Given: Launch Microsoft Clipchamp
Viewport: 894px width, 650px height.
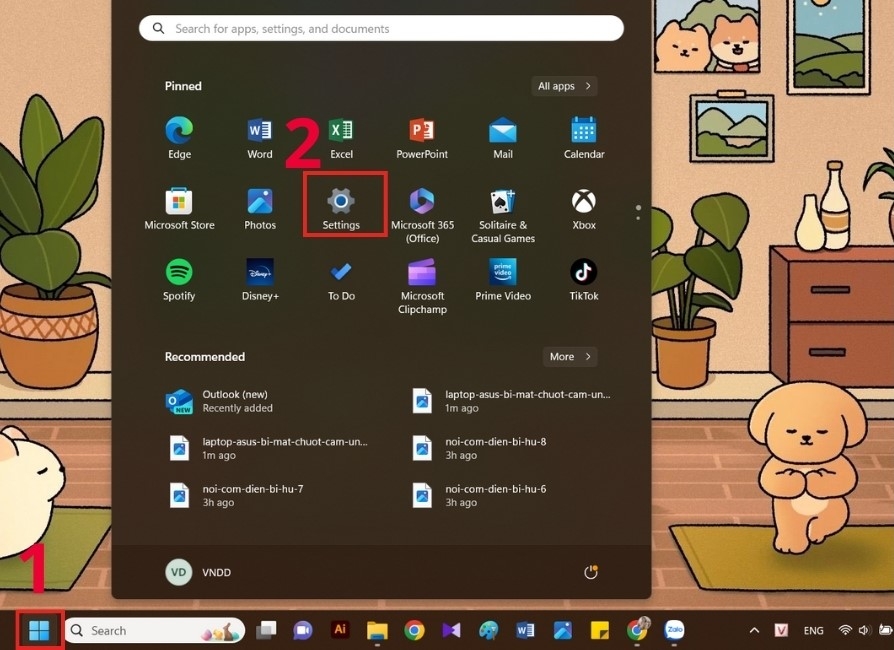Looking at the screenshot, I should pyautogui.click(x=422, y=286).
